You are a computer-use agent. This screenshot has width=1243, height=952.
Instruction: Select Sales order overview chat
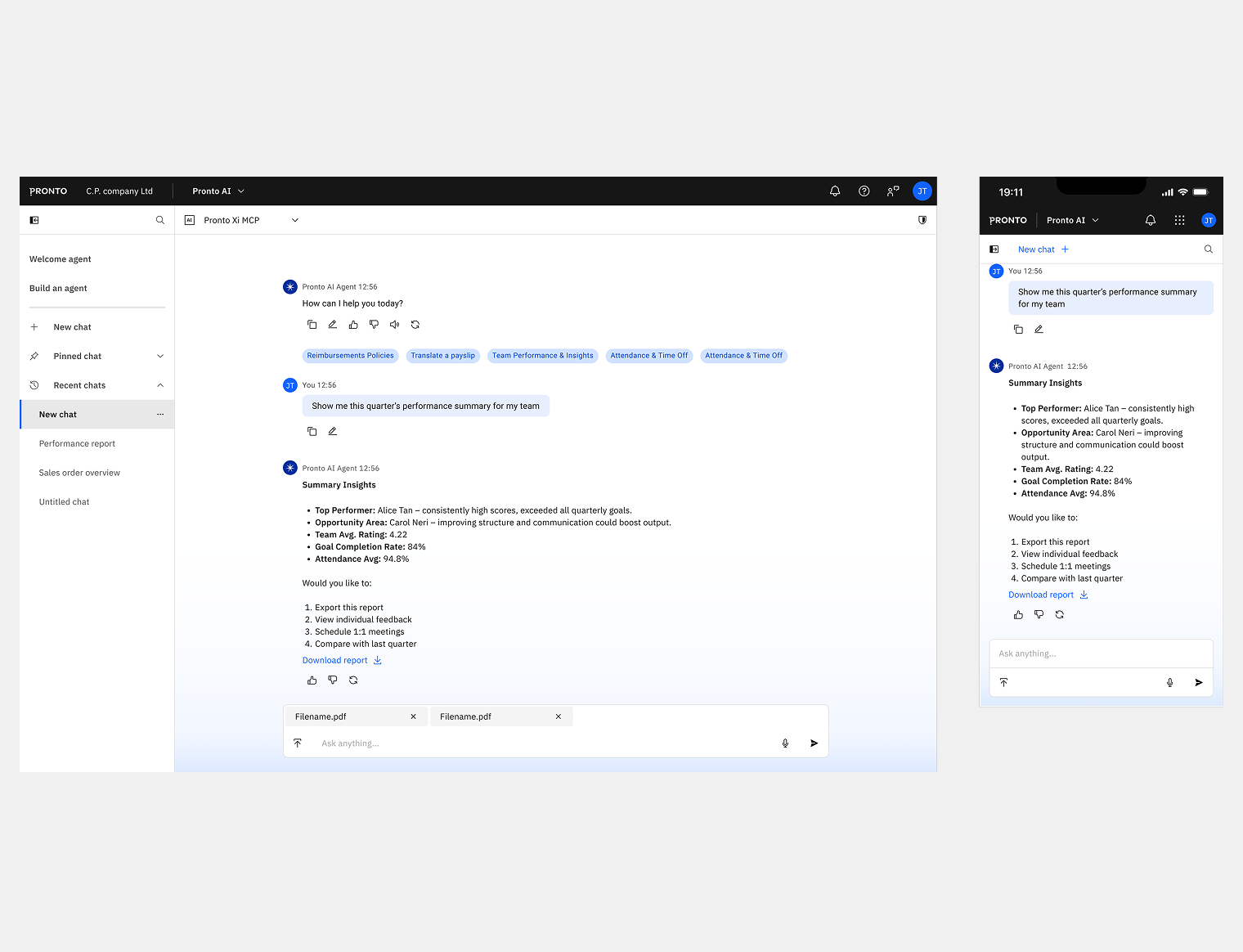[79, 473]
